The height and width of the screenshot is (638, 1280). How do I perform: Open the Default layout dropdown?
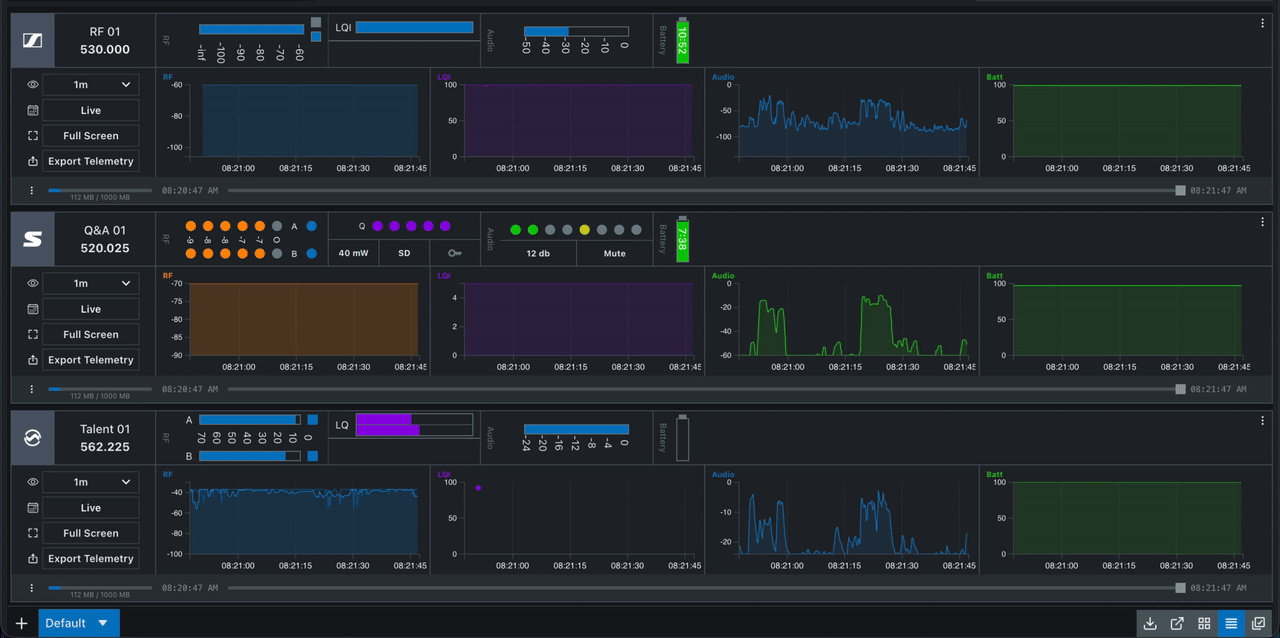pyautogui.click(x=78, y=622)
